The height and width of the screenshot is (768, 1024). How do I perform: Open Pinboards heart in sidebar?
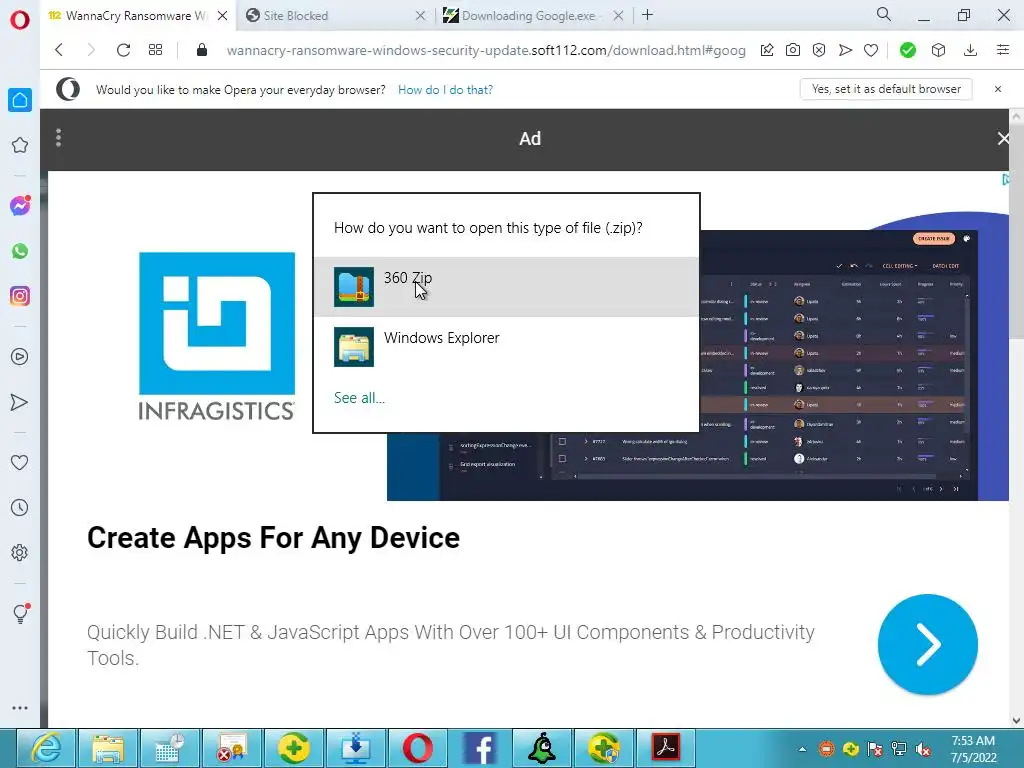20,462
